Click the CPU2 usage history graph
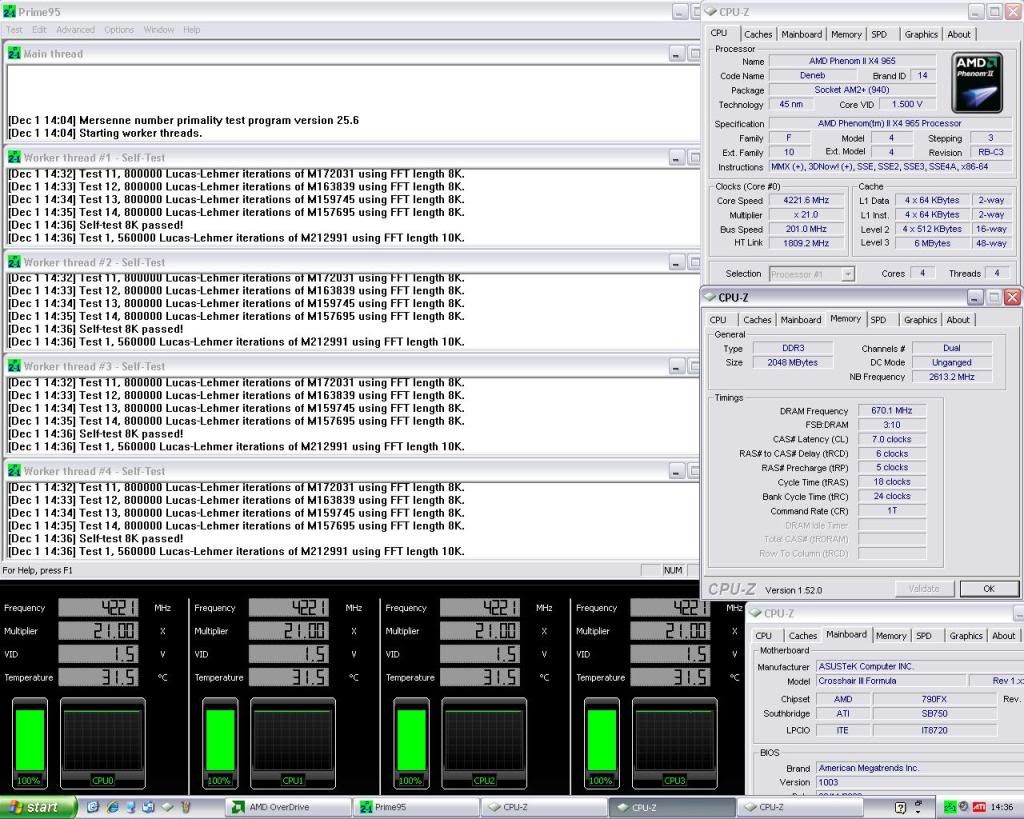The image size is (1024, 819). click(x=484, y=740)
